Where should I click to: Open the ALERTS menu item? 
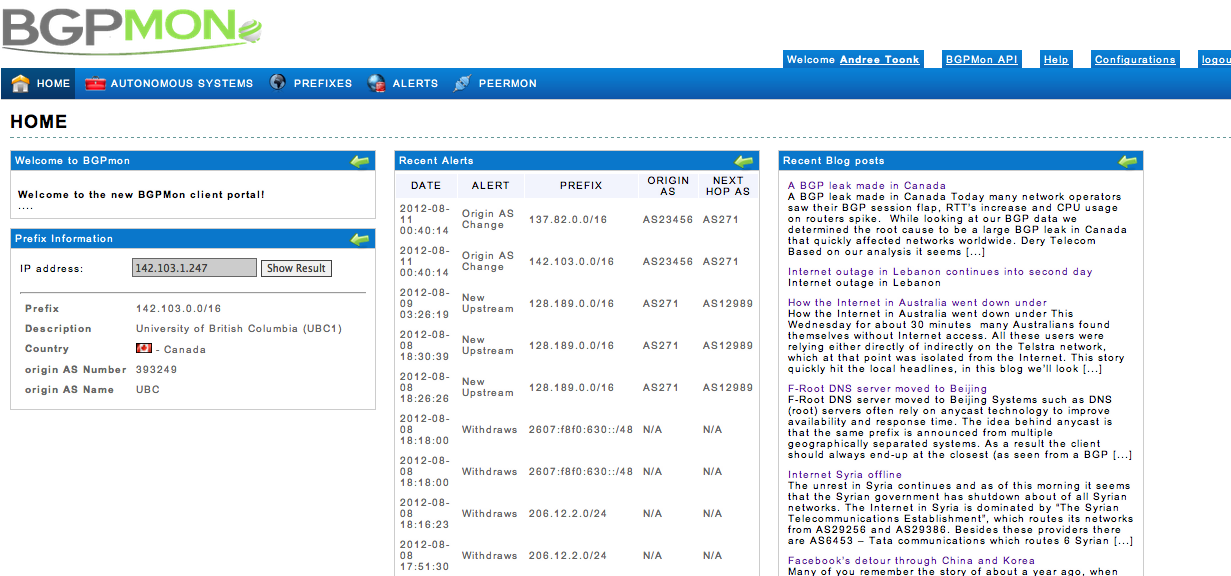click(x=414, y=83)
